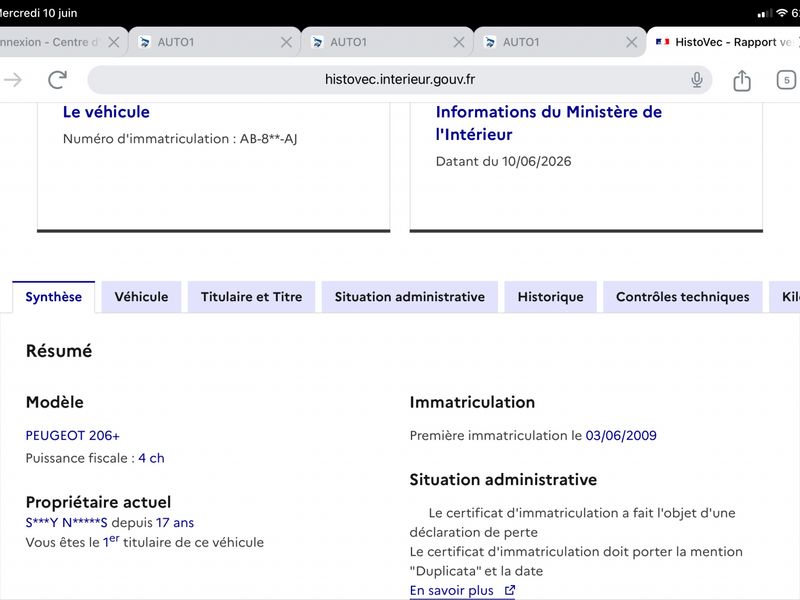Click the 4 ch fiscal power value
Image resolution: width=800 pixels, height=600 pixels.
pyautogui.click(x=152, y=458)
